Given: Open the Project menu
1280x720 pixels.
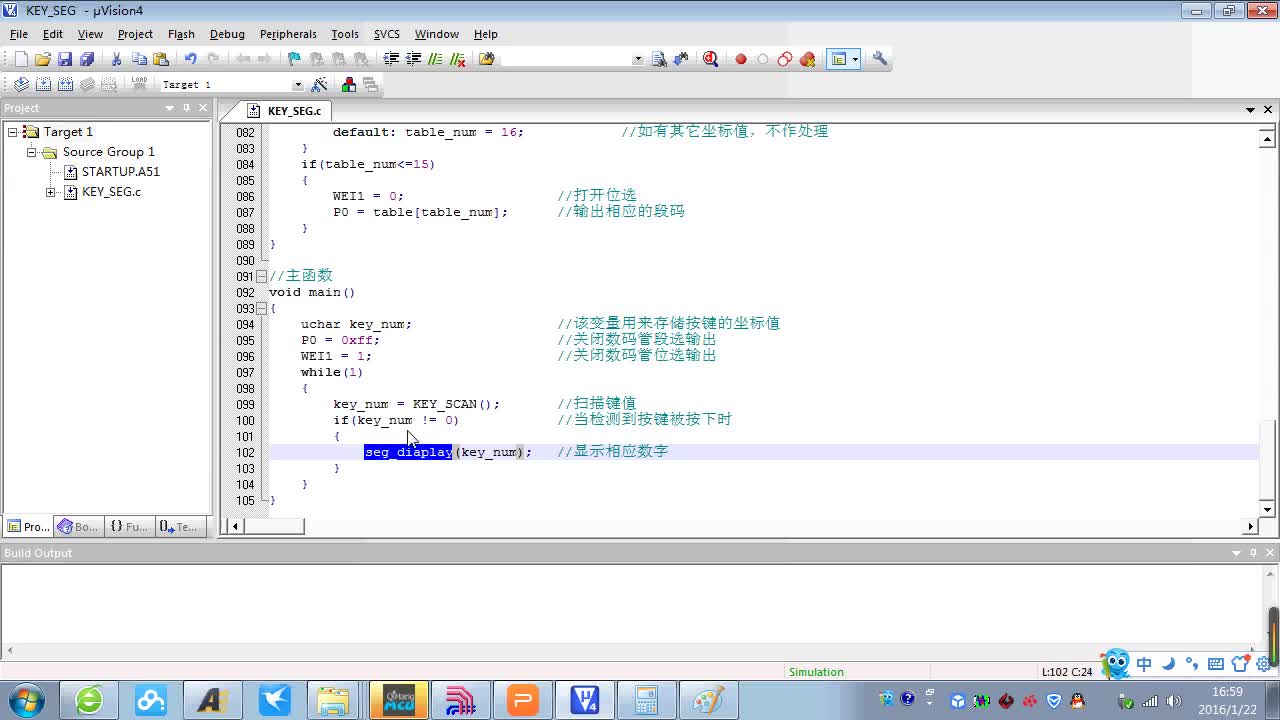Looking at the screenshot, I should 135,34.
